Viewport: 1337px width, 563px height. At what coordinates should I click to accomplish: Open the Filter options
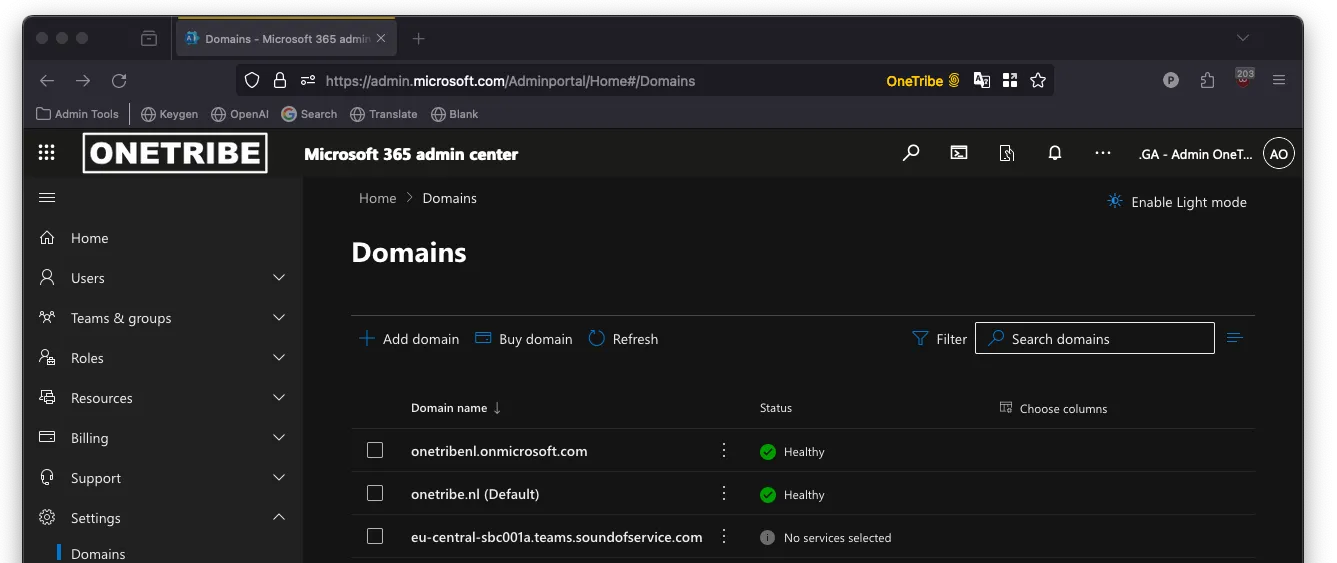(x=939, y=339)
